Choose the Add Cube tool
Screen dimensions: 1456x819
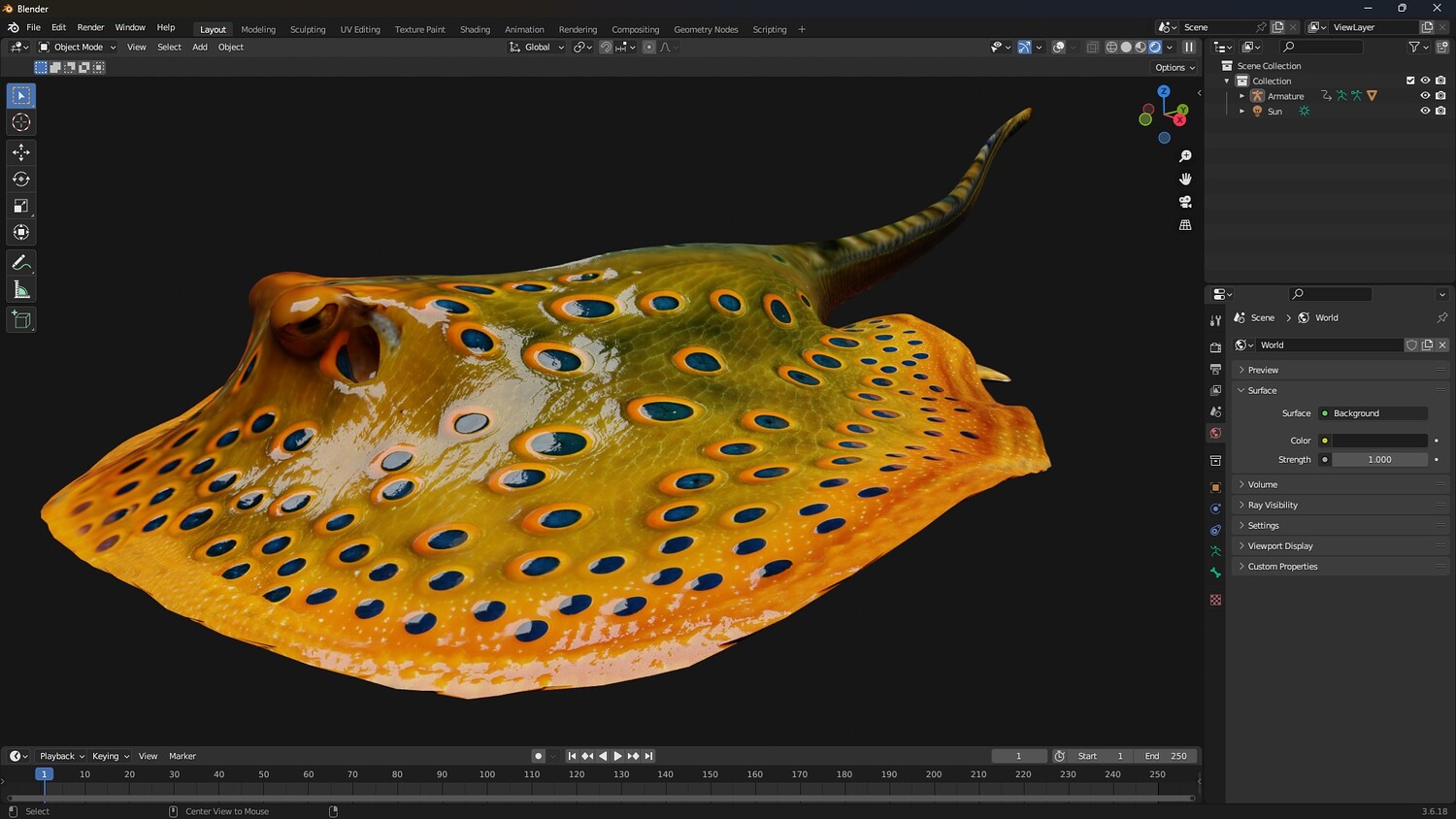click(21, 320)
